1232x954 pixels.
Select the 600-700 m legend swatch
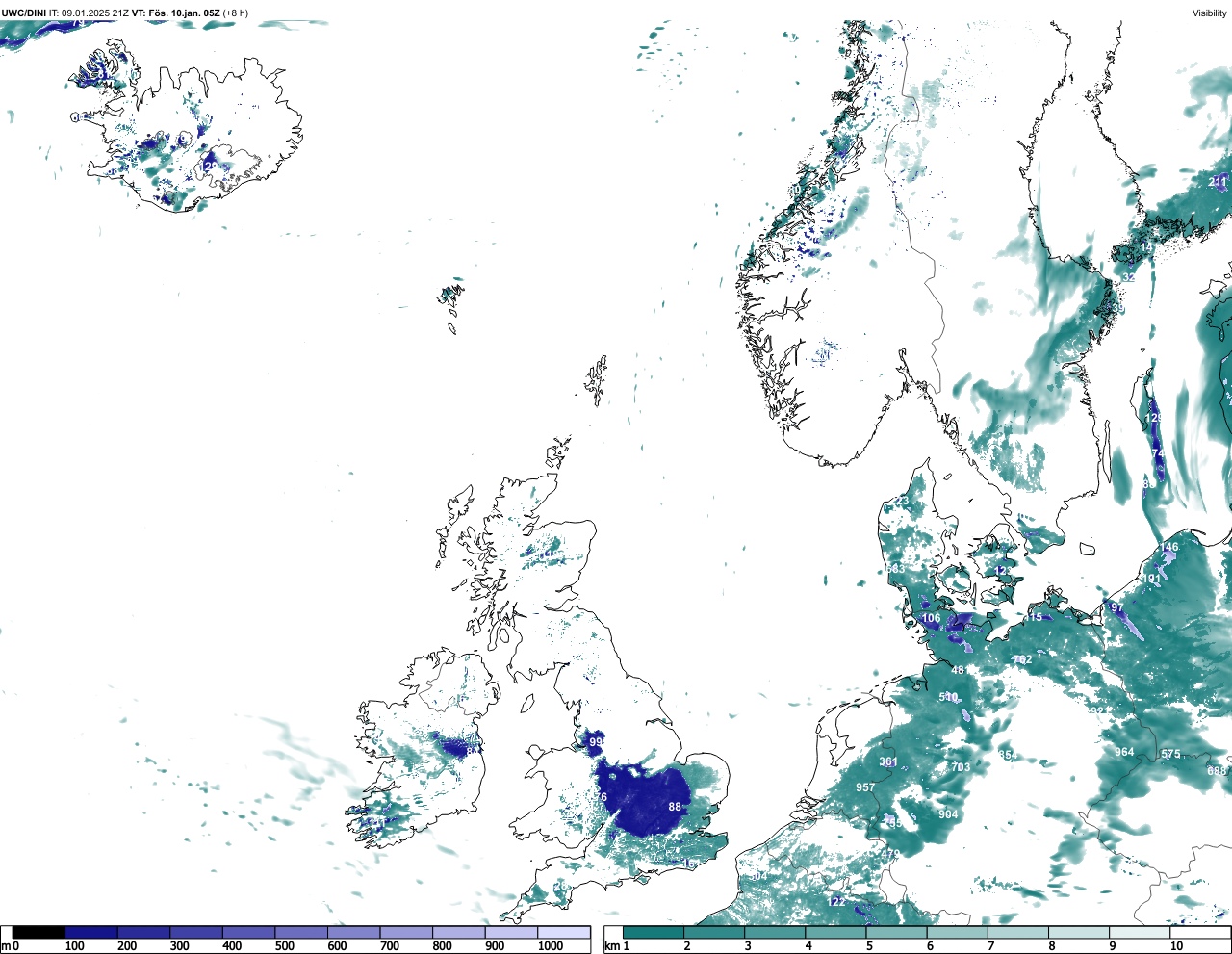coord(353,933)
